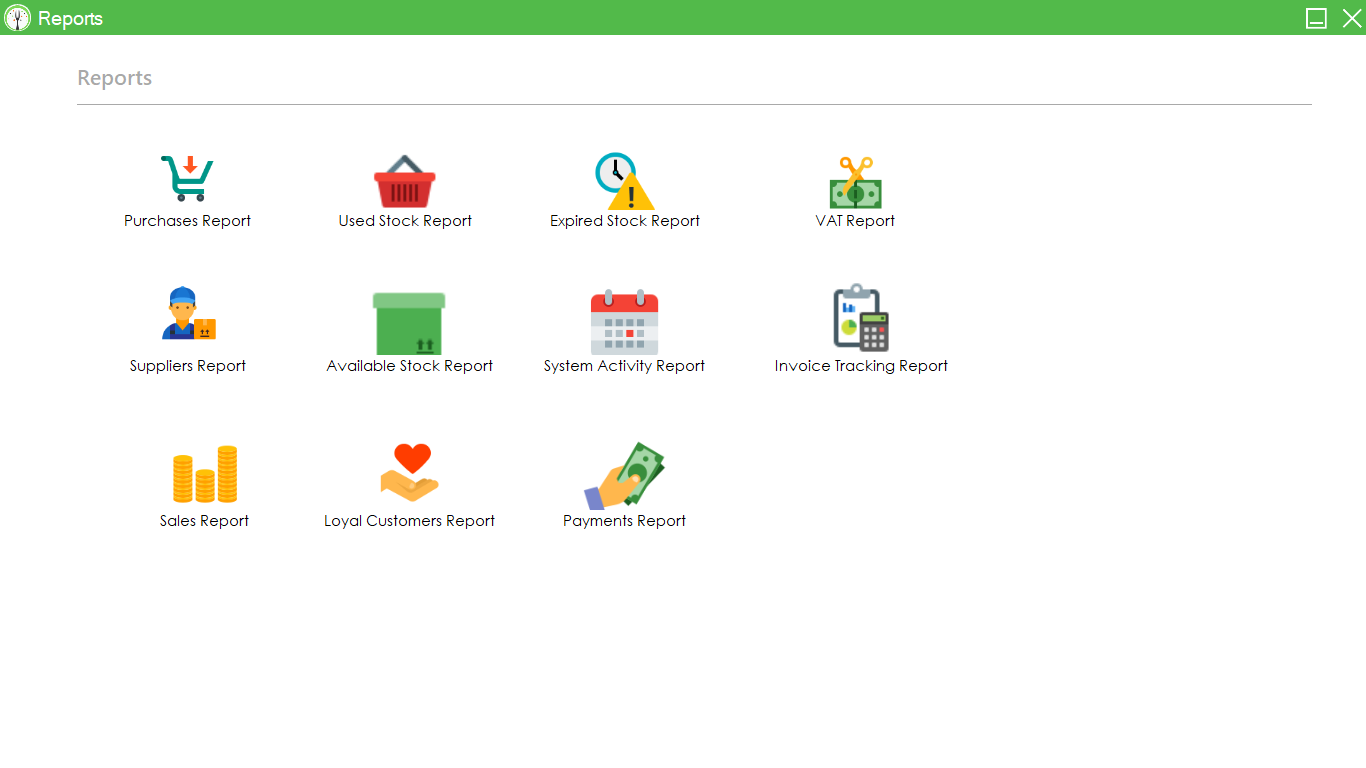Select the Reports title in the green bar
This screenshot has width=1366, height=768.
71,17
